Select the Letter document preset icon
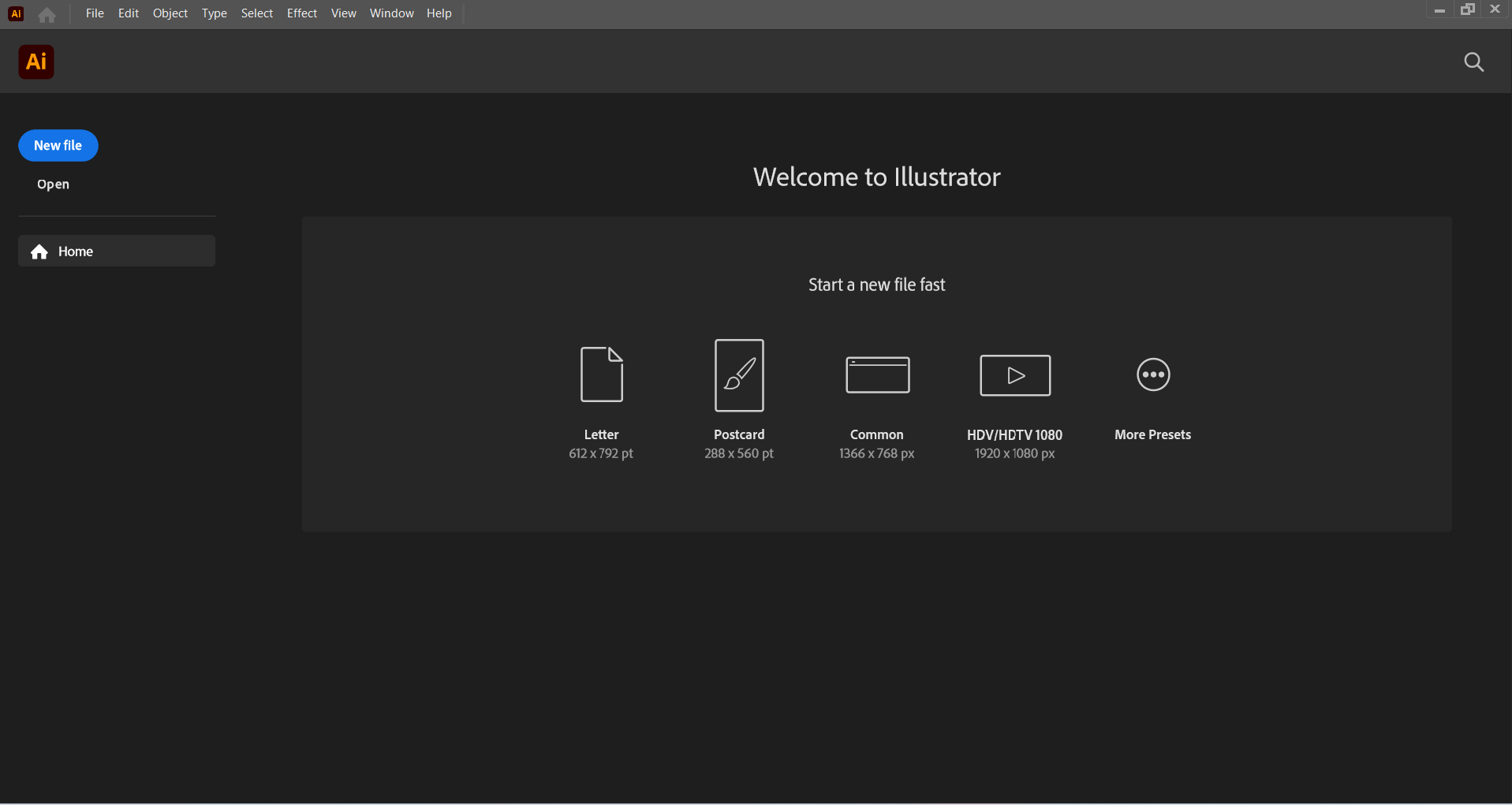The height and width of the screenshot is (805, 1512). coord(601,374)
